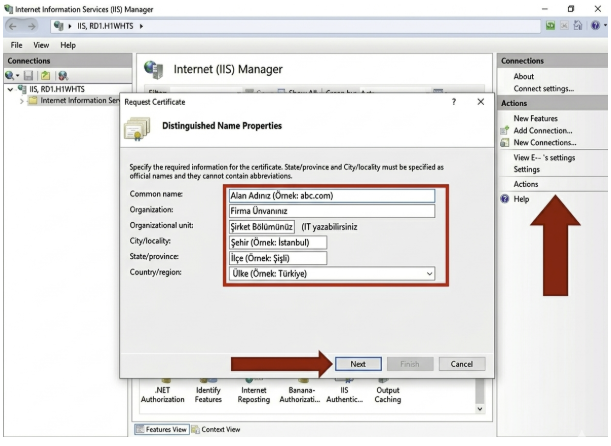Image resolution: width=611 pixels, height=446 pixels.
Task: Click the Back navigation arrow
Action: coord(12,26)
